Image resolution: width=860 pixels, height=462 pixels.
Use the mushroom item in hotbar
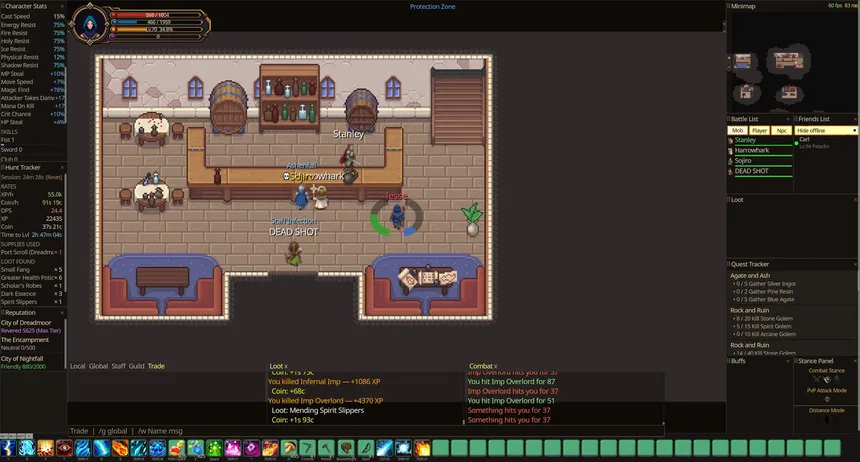[x=290, y=448]
